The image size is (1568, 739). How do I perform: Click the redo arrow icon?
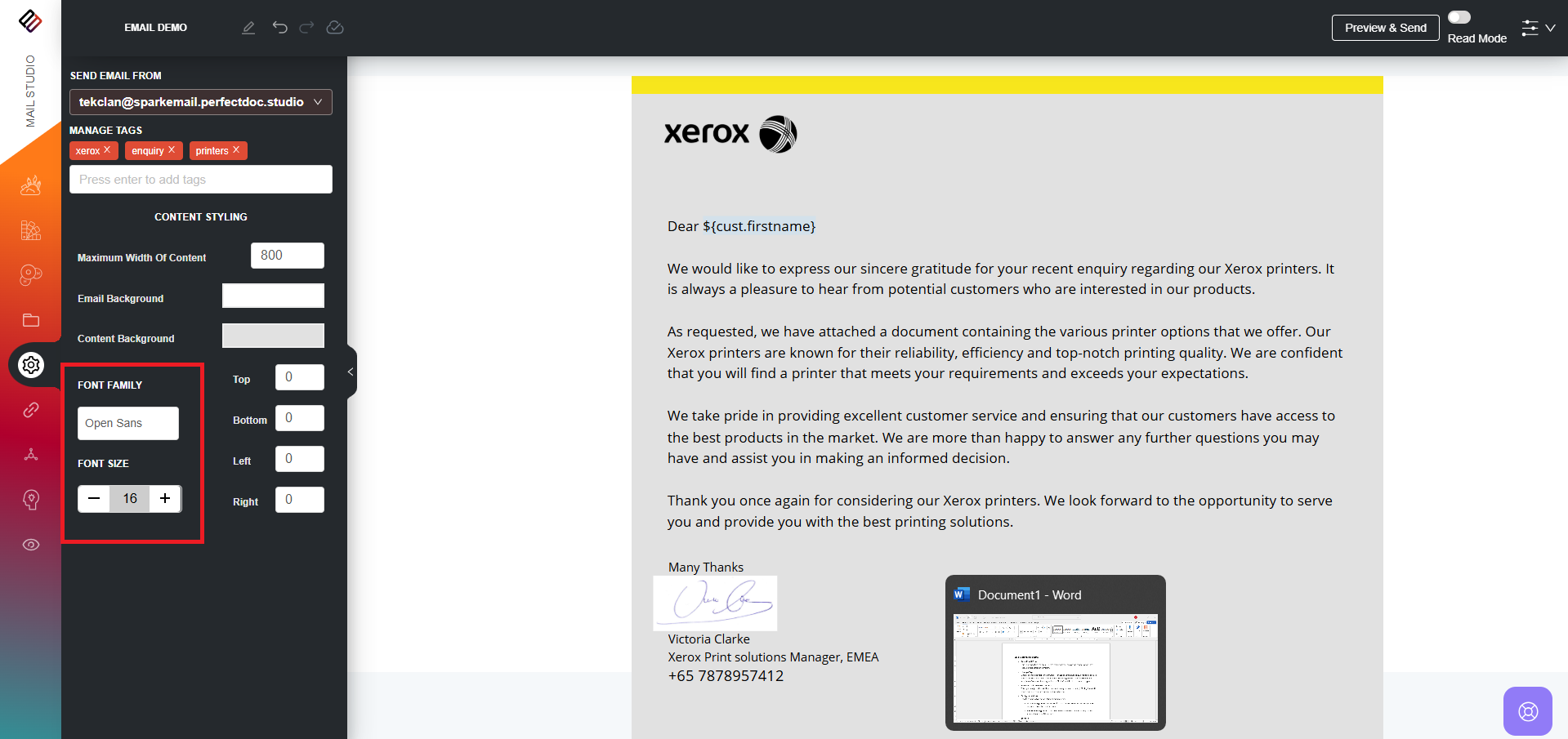306,28
